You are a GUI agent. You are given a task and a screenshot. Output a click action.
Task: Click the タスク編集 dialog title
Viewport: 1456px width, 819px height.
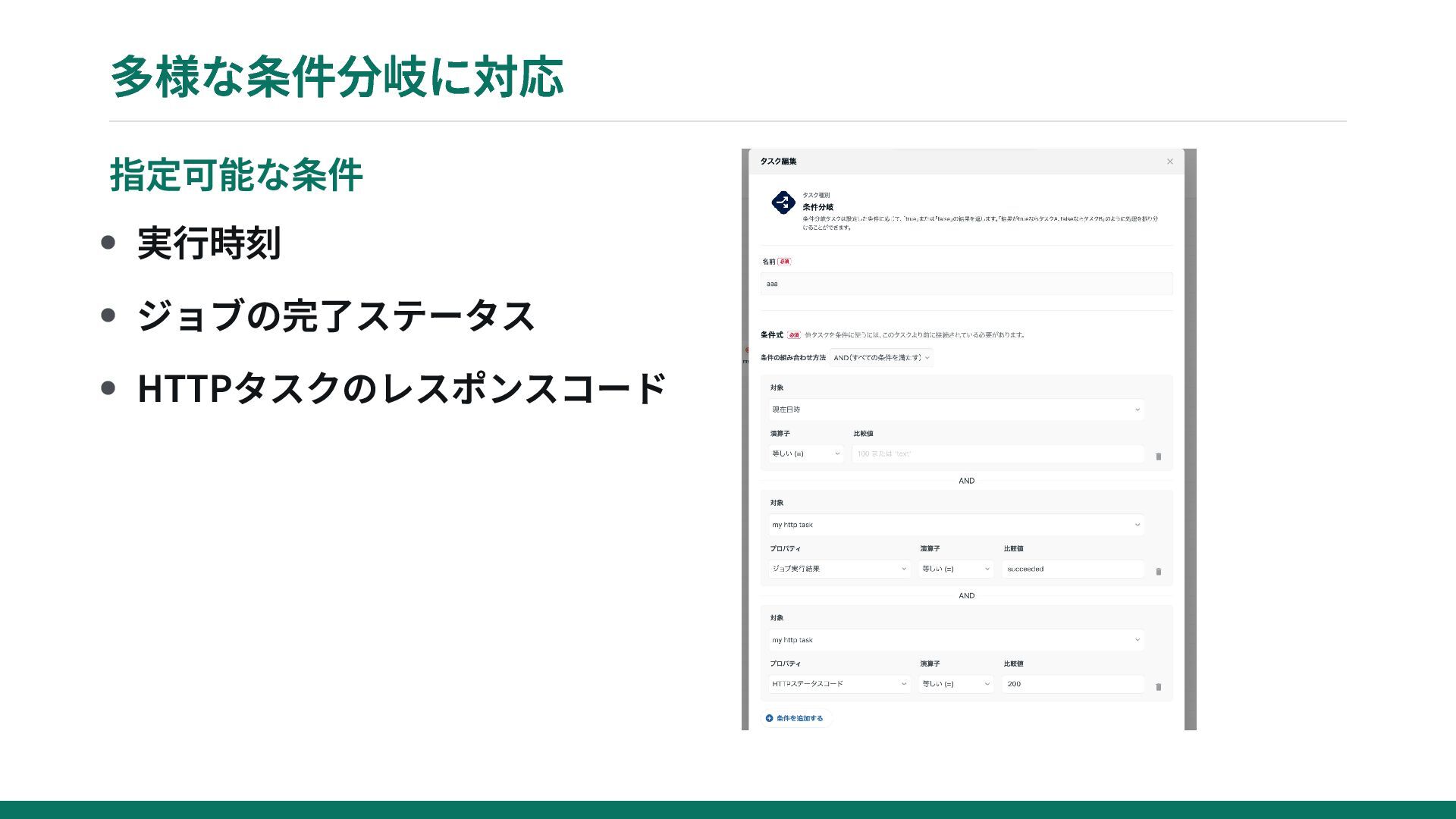pyautogui.click(x=778, y=162)
